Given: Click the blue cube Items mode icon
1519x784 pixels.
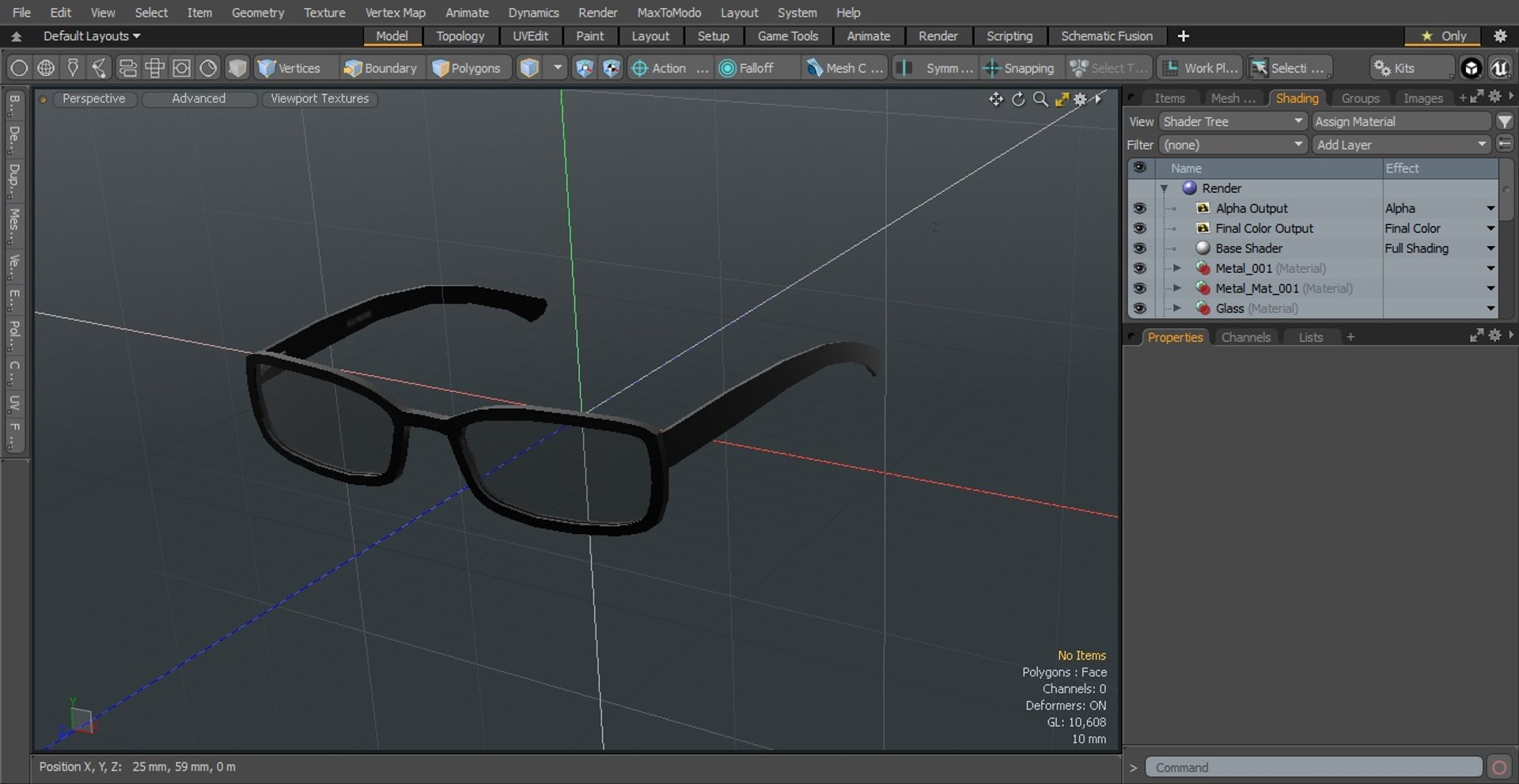Looking at the screenshot, I should (529, 68).
